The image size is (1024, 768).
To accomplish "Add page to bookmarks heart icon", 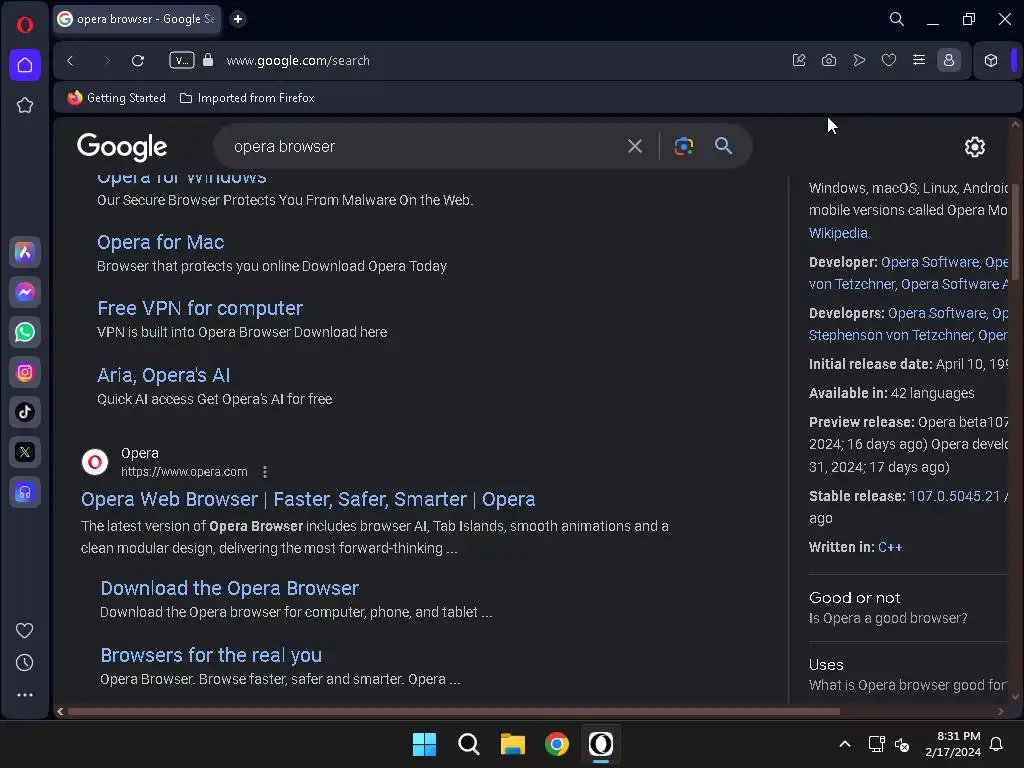I will coord(889,60).
